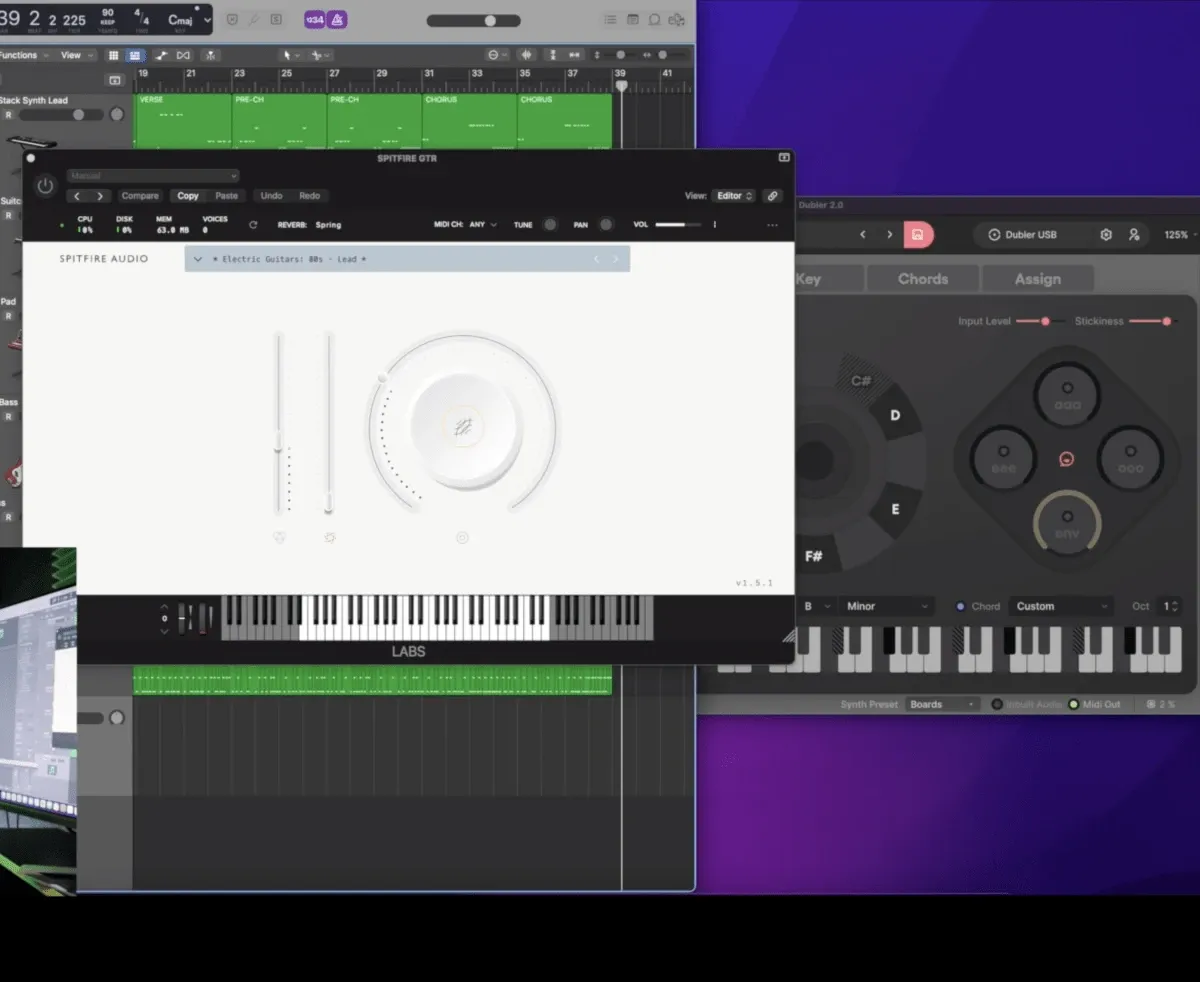
Task: Click the small icon beneath the big dial
Action: 462,537
